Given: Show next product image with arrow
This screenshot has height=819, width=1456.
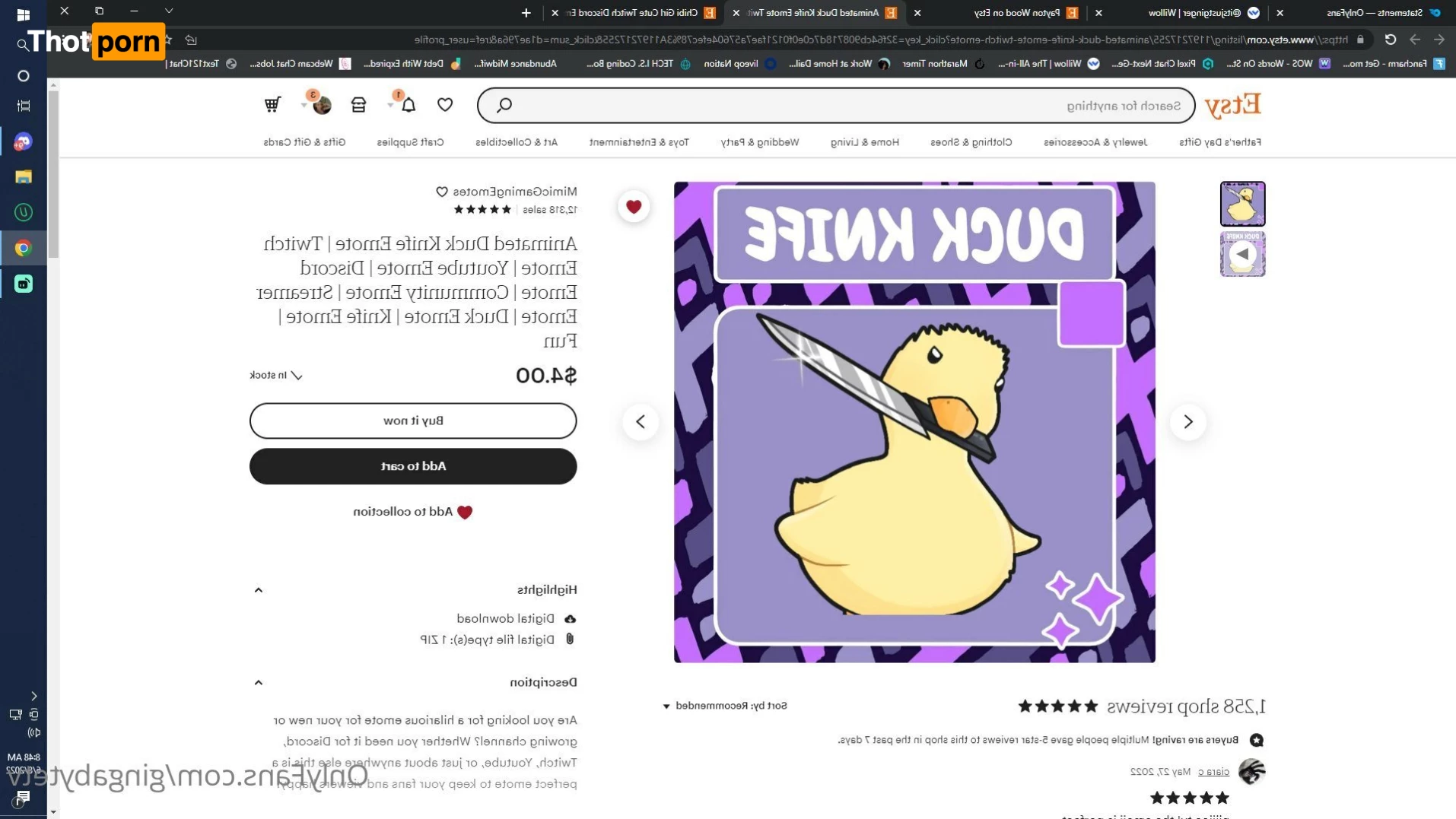Looking at the screenshot, I should pos(1187,421).
